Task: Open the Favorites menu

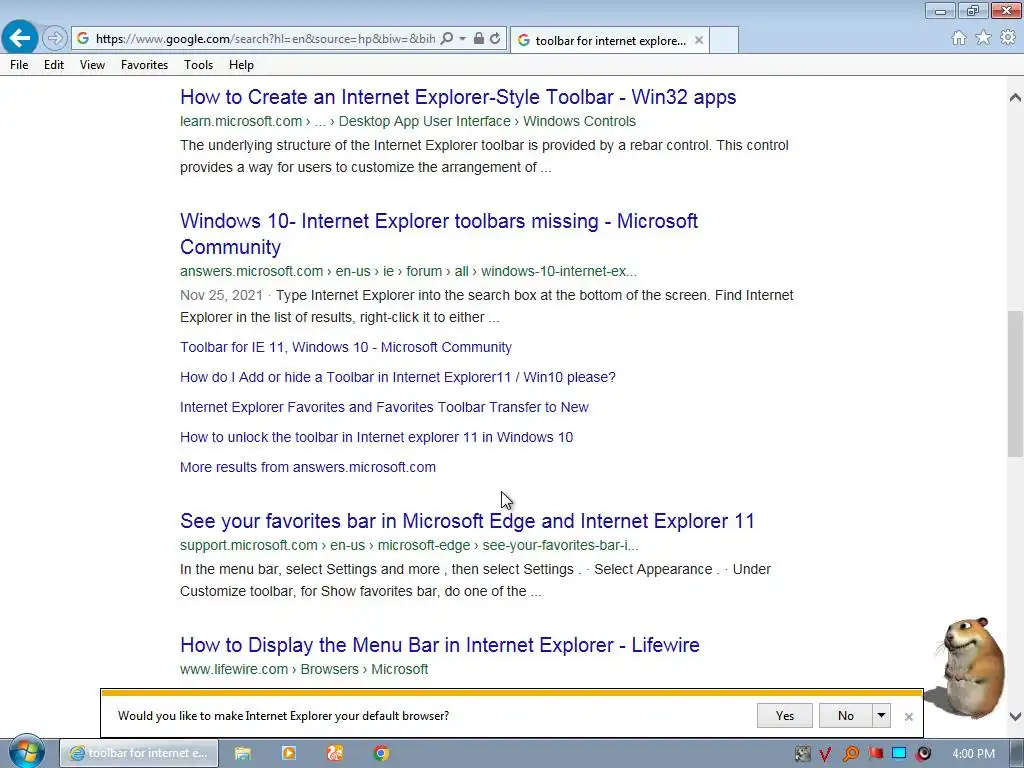Action: point(144,65)
